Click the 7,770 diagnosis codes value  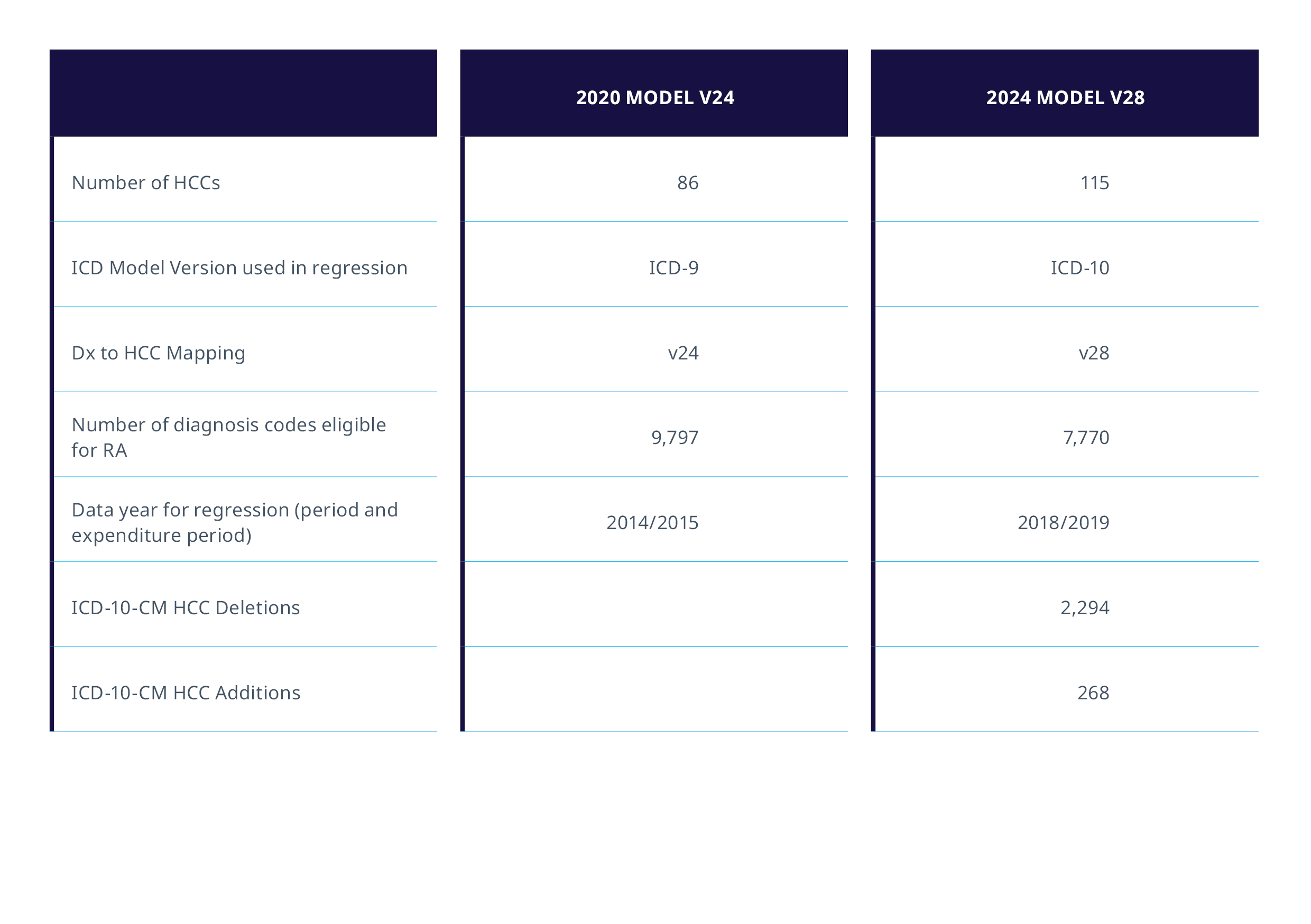click(x=1085, y=438)
